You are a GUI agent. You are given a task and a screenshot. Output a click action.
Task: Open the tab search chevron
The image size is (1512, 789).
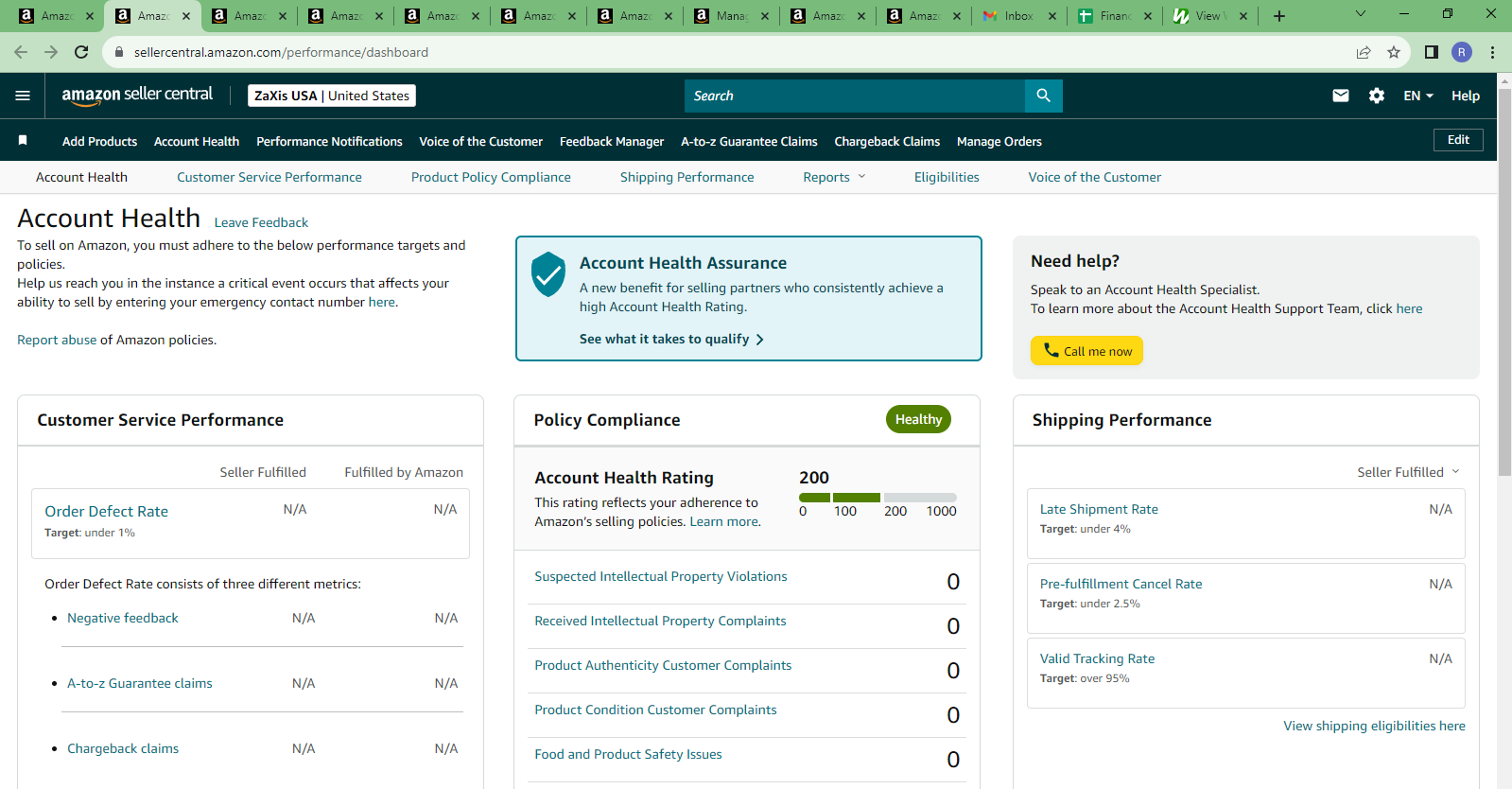coord(1361,14)
